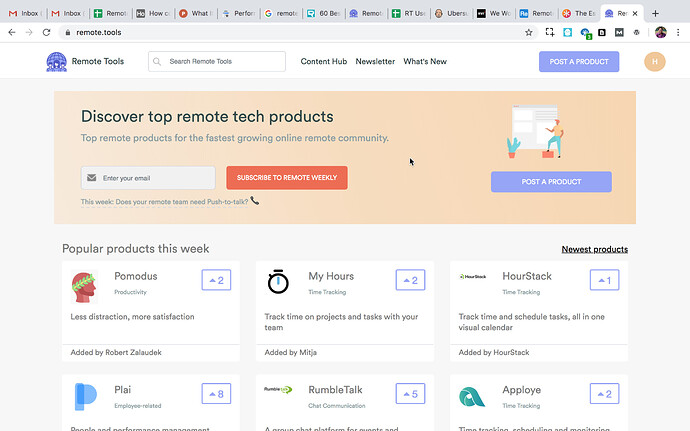Open the RumbleTalk product title
The width and height of the screenshot is (690, 431).
point(335,390)
